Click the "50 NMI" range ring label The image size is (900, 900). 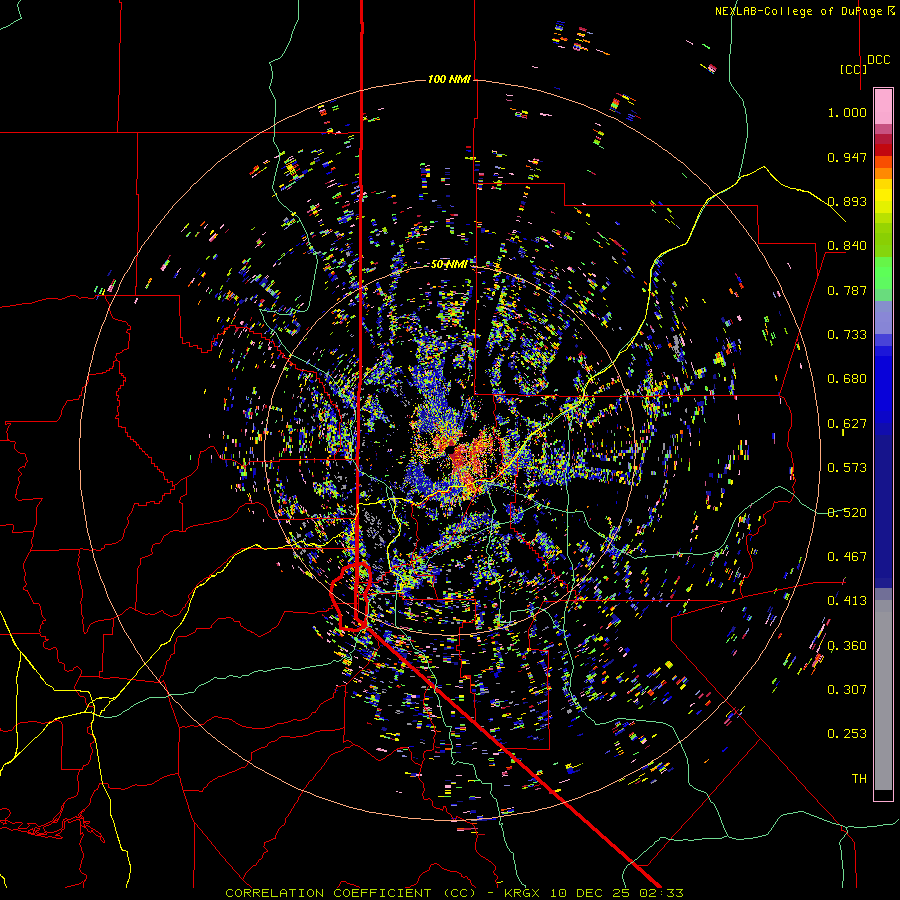[449, 264]
